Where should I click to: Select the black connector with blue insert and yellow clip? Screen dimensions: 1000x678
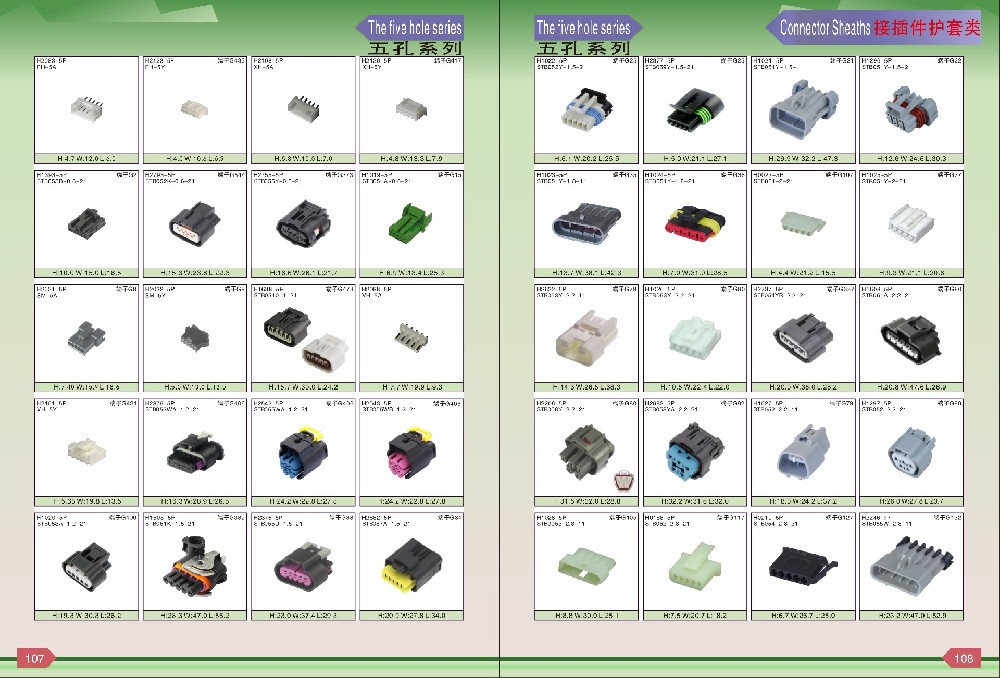pos(303,451)
